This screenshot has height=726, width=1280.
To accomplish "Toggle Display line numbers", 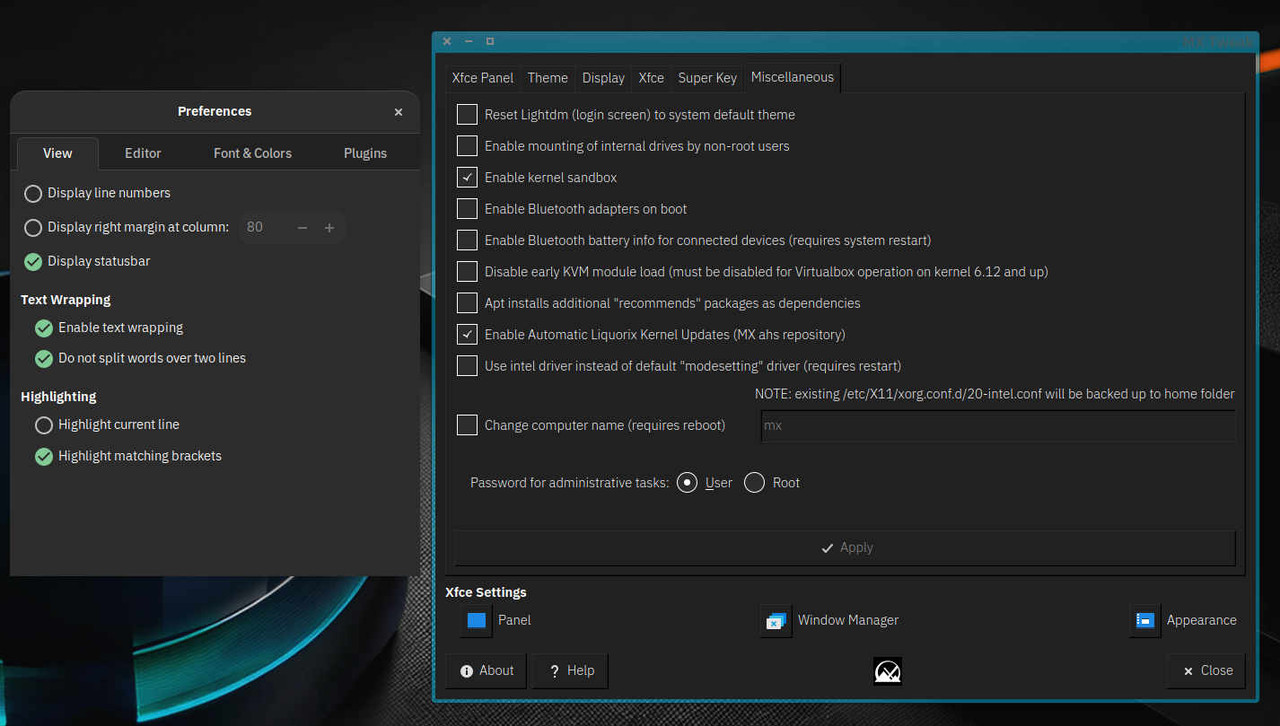I will point(97,193).
